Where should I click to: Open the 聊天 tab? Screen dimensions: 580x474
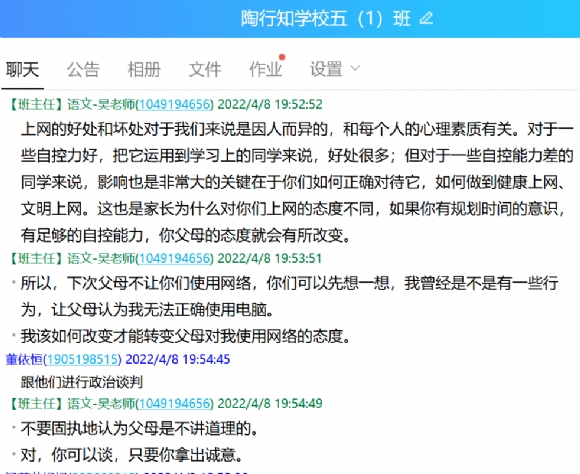click(x=22, y=69)
